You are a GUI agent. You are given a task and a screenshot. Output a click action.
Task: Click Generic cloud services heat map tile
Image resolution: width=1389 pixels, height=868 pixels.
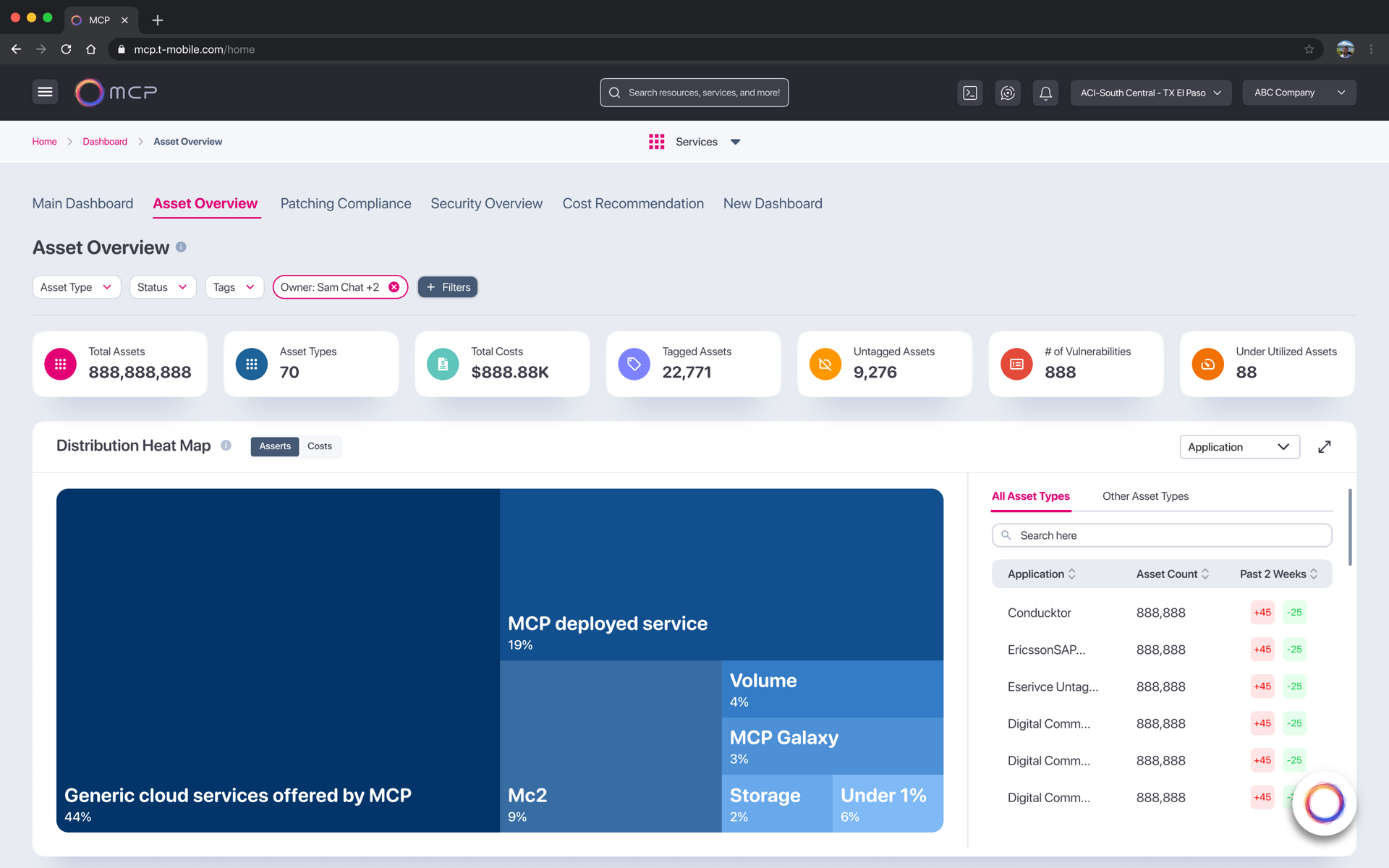[278, 660]
